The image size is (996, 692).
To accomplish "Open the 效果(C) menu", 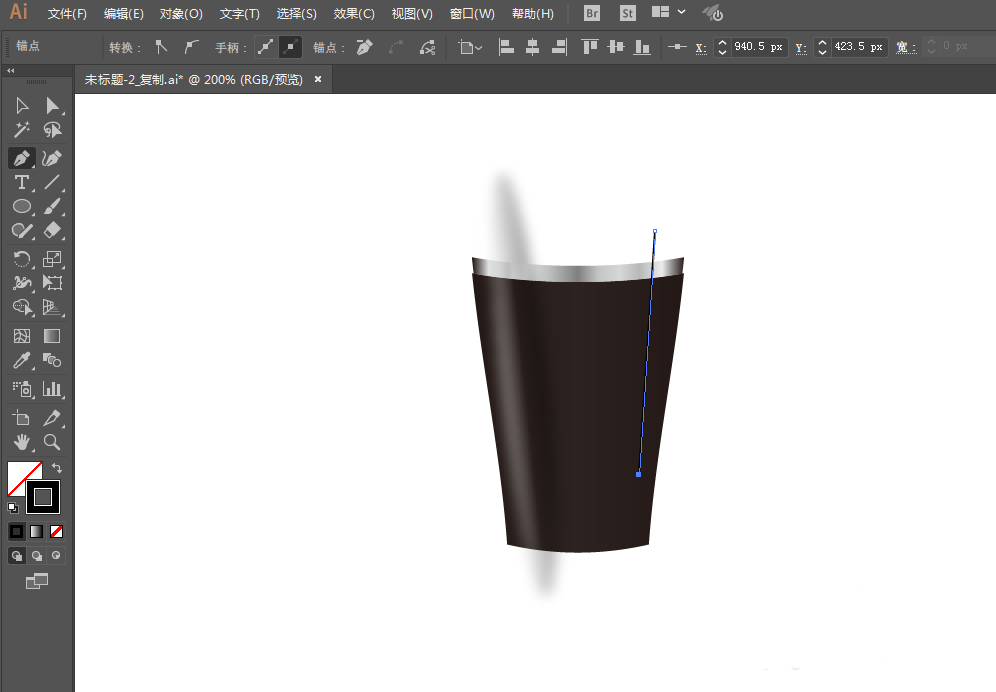I will coord(354,14).
